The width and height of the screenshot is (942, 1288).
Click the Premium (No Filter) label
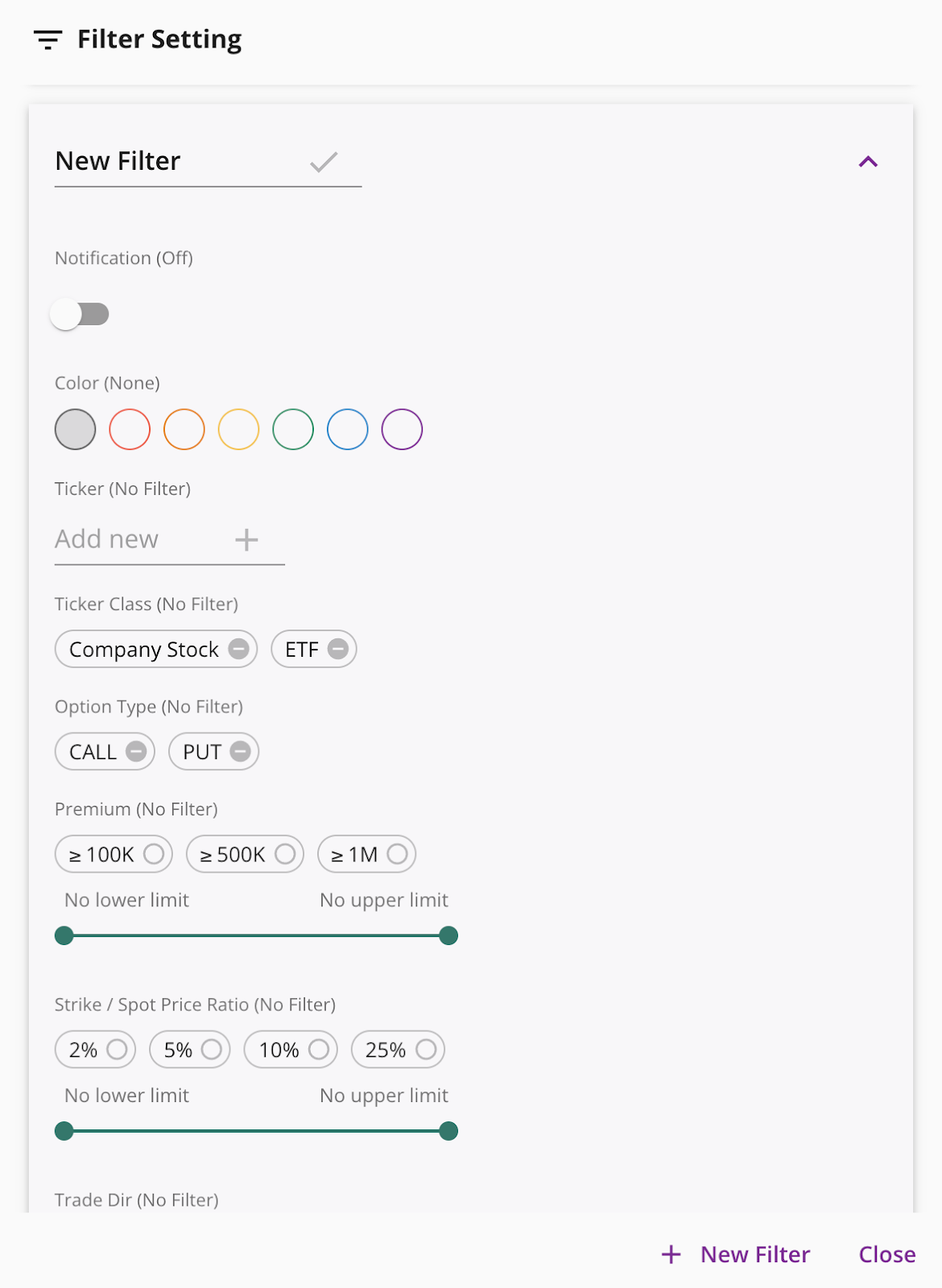pos(136,809)
